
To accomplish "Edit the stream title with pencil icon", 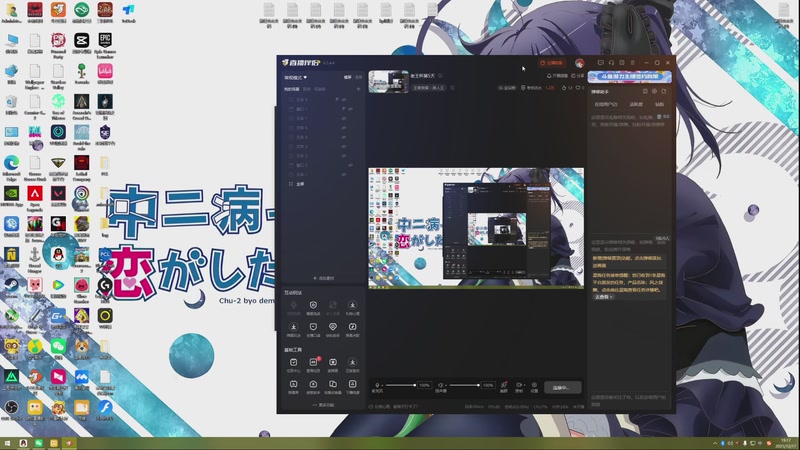I will pyautogui.click(x=440, y=76).
